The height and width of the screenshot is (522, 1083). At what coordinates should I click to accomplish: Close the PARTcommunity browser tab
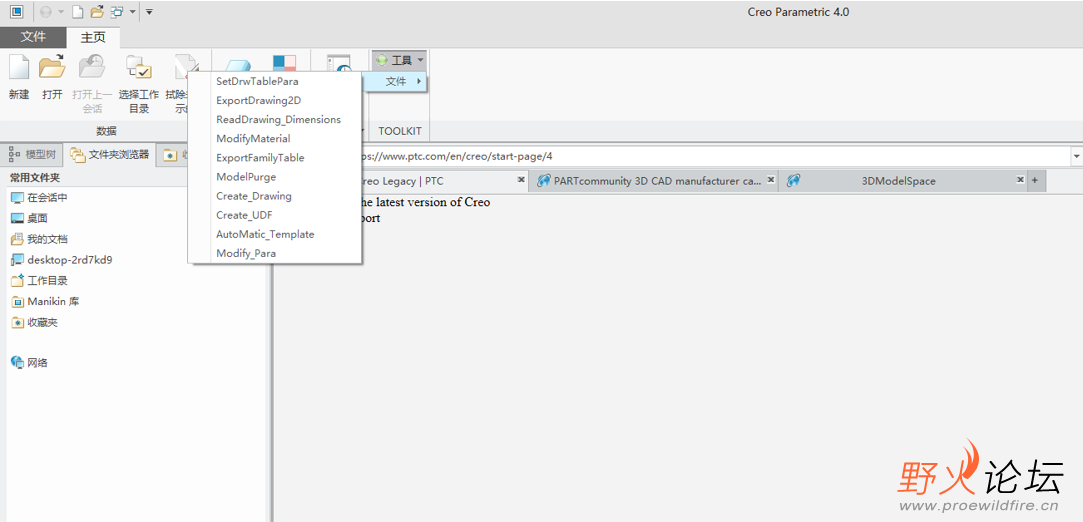point(771,180)
